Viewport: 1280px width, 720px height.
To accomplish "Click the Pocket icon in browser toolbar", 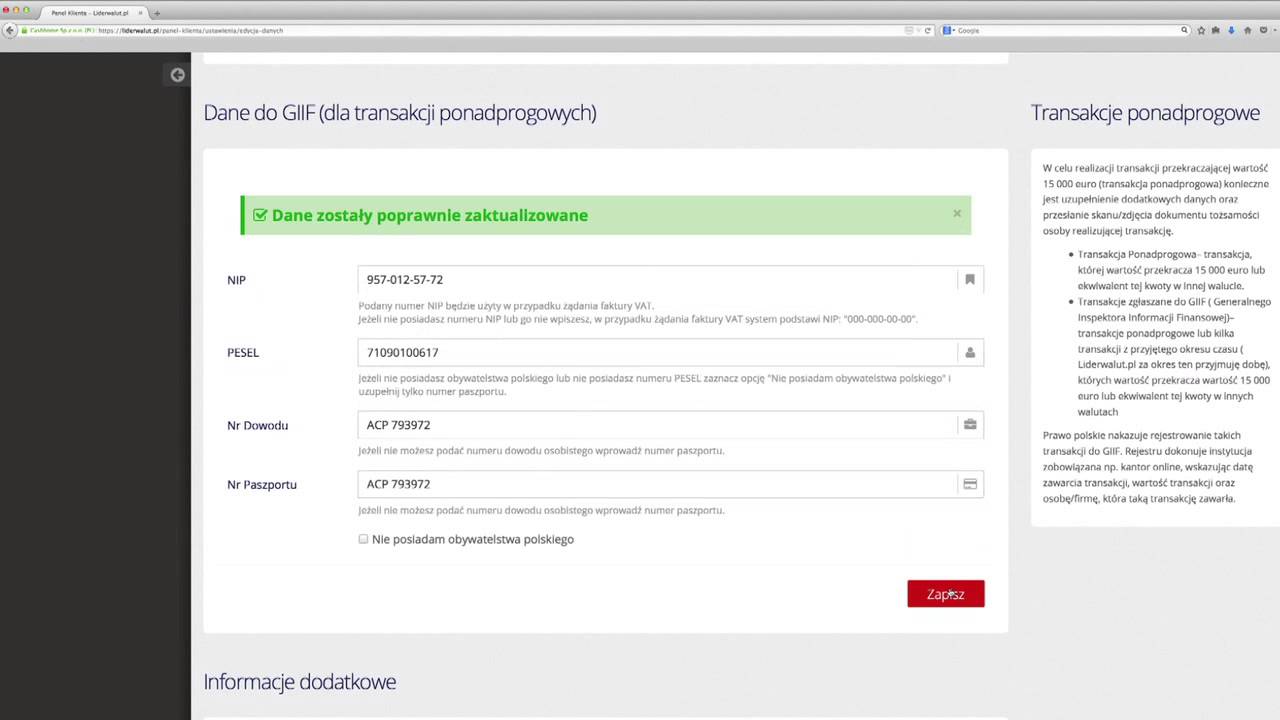I will point(1263,30).
